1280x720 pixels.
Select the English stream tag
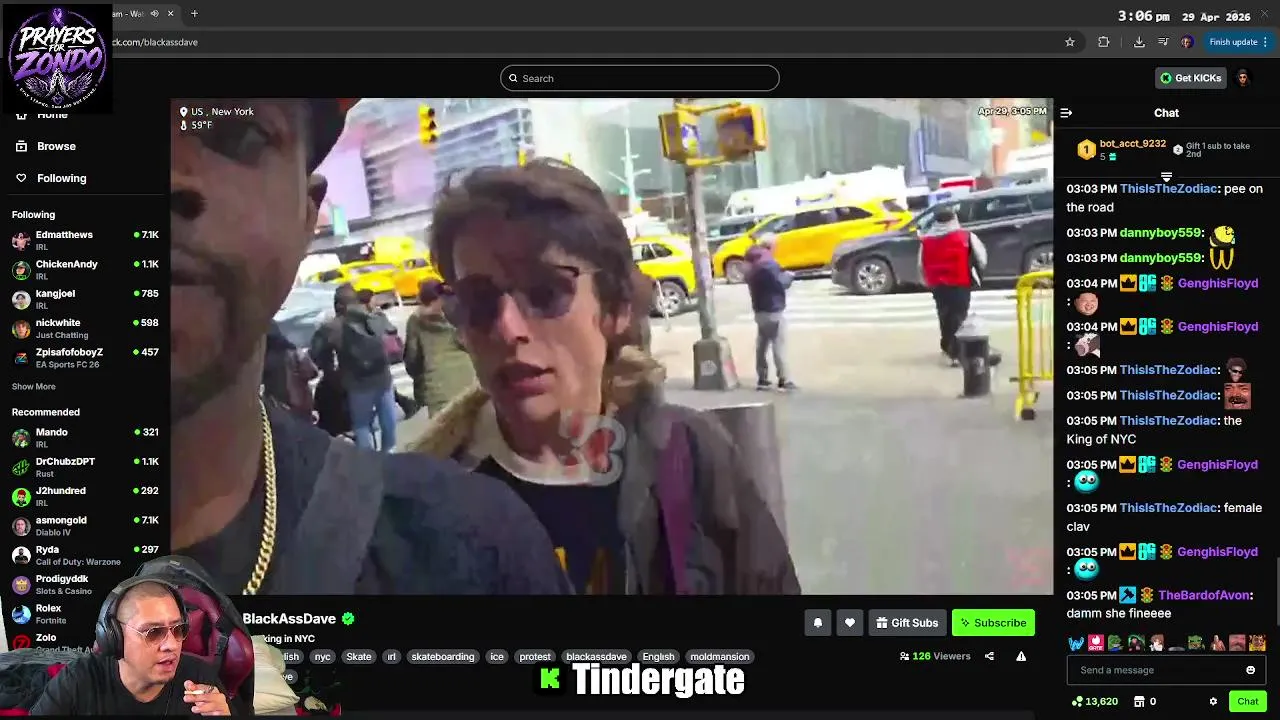point(658,657)
